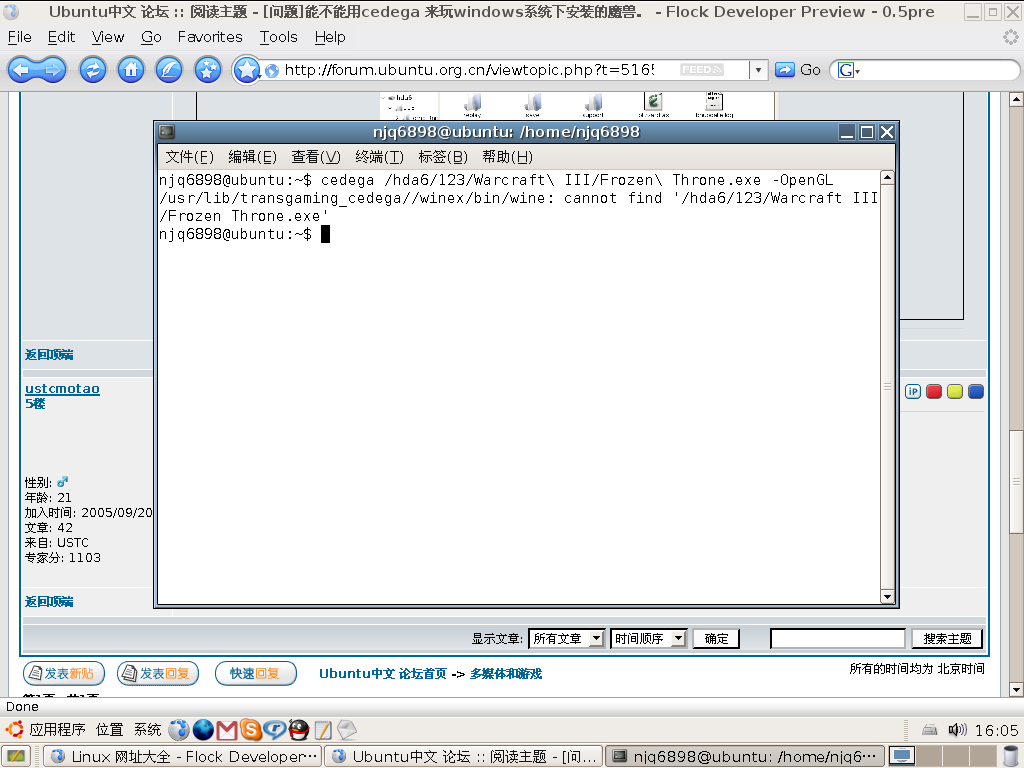Open the Favorites menu in Flock
The width and height of the screenshot is (1024, 768).
pyautogui.click(x=210, y=37)
